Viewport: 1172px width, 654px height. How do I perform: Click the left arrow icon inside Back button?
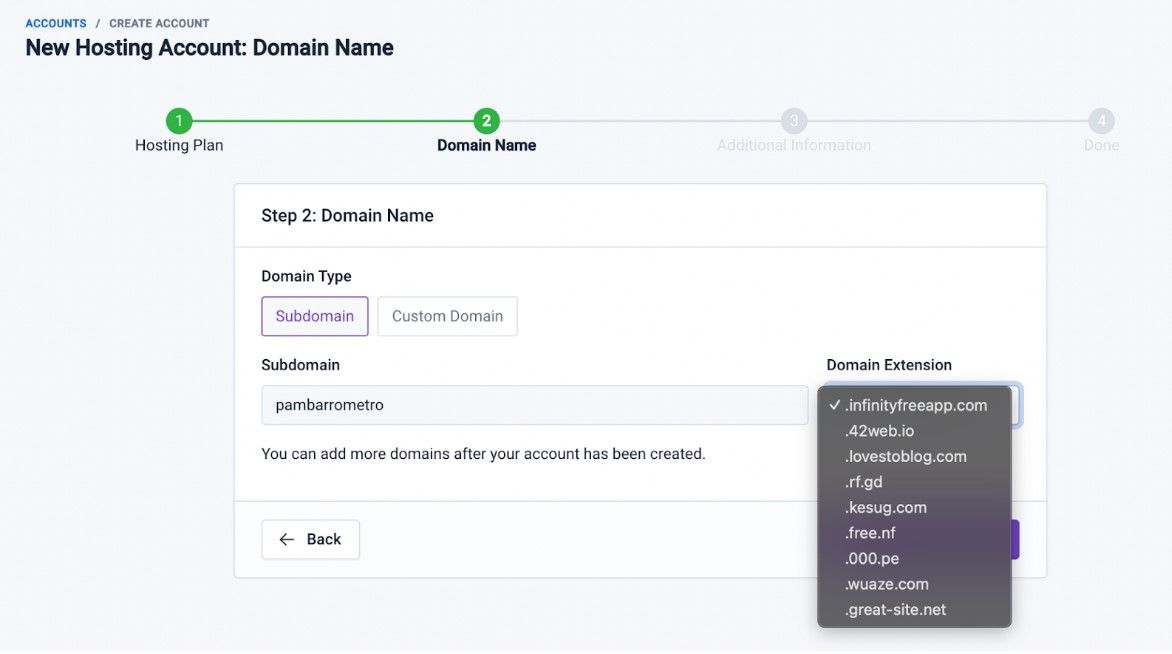point(287,538)
